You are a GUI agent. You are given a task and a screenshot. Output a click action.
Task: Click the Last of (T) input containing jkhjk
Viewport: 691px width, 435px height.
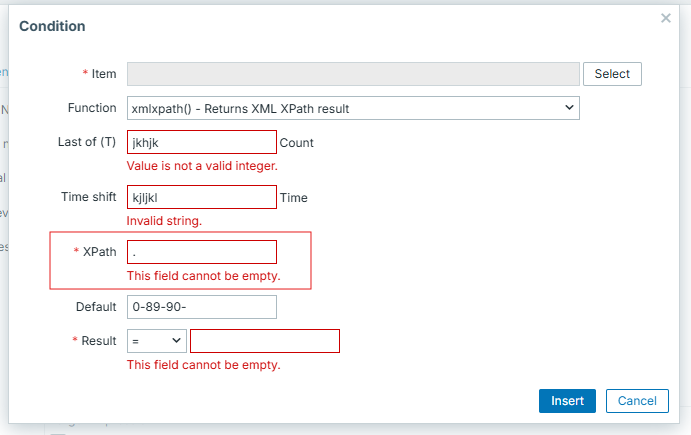pos(201,143)
